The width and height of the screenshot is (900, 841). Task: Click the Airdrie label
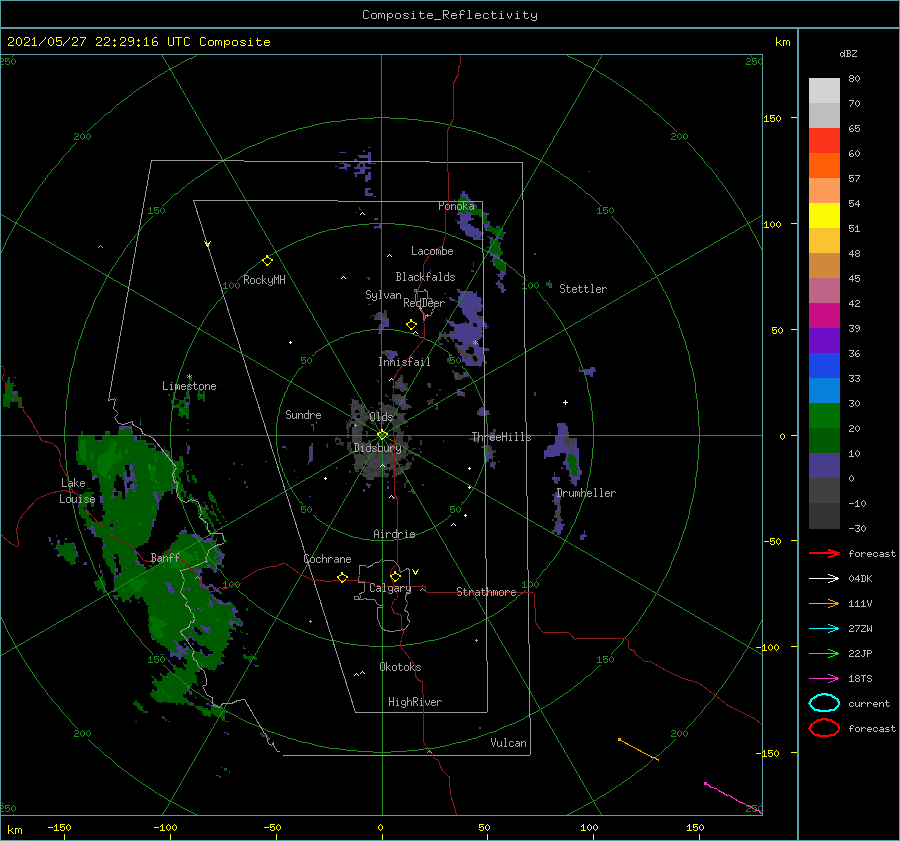pos(394,534)
